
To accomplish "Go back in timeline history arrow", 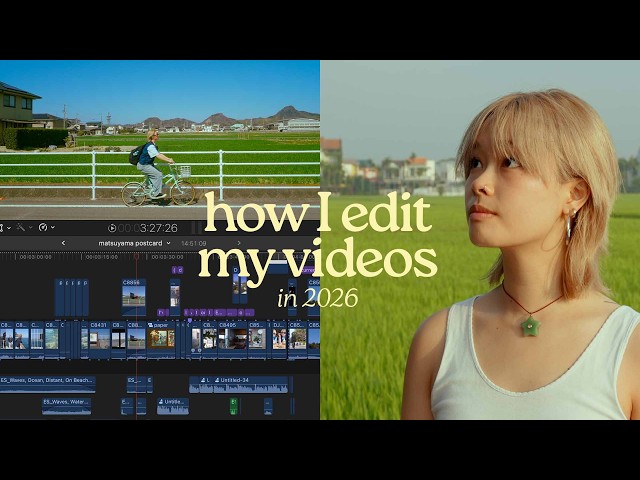I will [x=63, y=243].
